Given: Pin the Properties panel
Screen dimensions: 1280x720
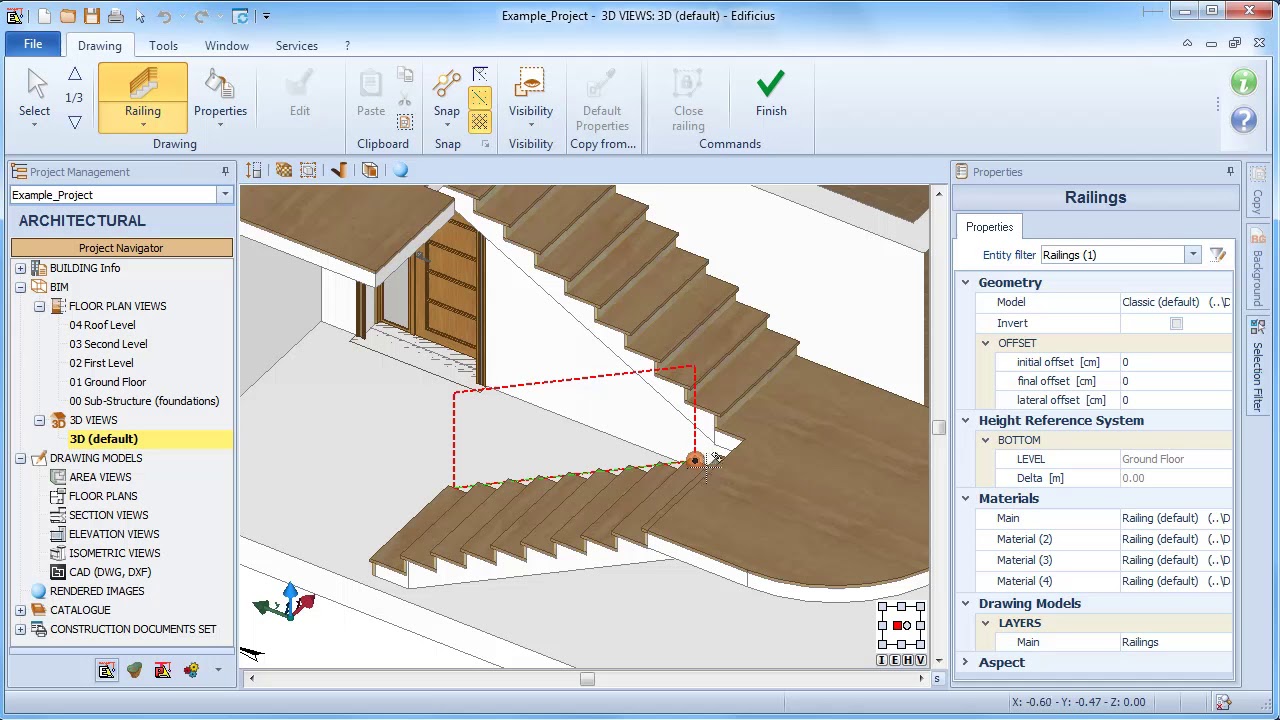Looking at the screenshot, I should (1230, 172).
